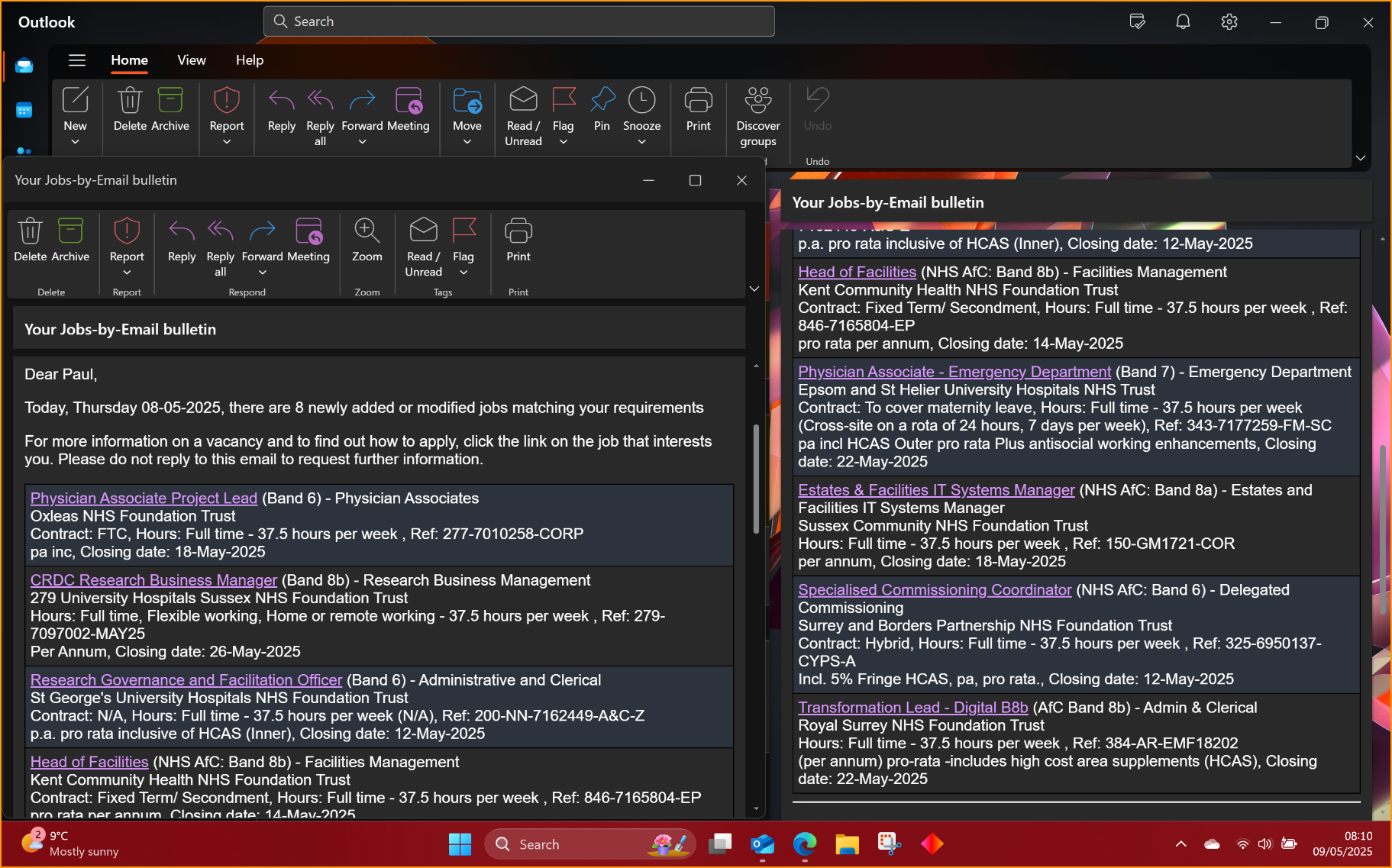This screenshot has height=868, width=1392.
Task: Open File Explorer from taskbar
Action: (x=847, y=844)
